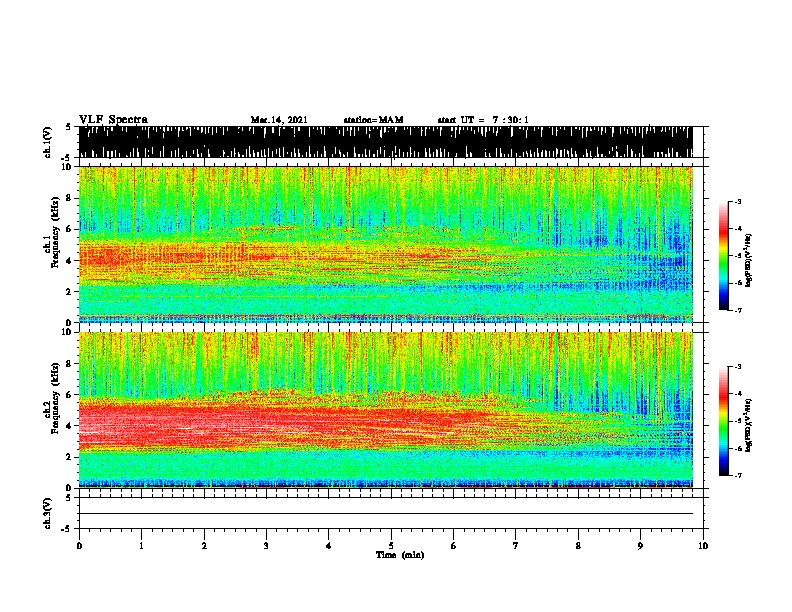
Task: Click time axis tick label "3"
Action: tap(266, 546)
